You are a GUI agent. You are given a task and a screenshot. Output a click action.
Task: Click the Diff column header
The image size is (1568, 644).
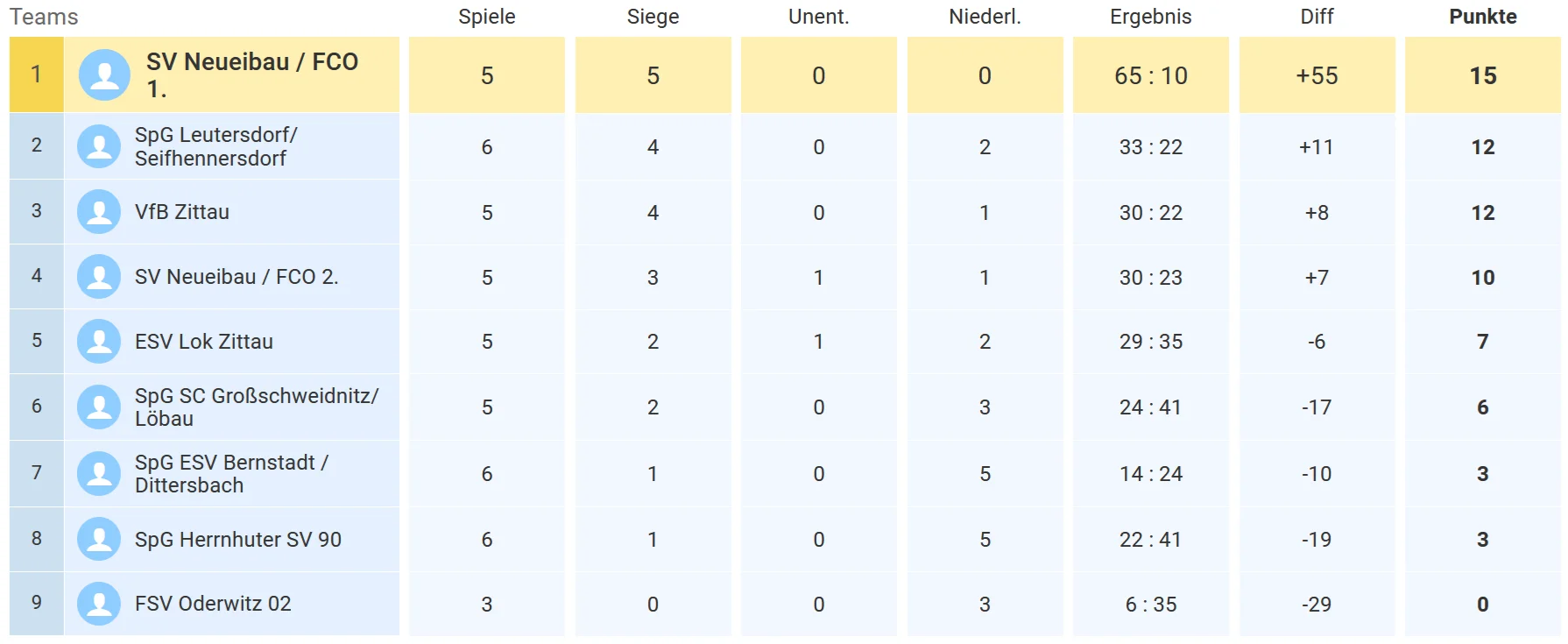point(1317,17)
